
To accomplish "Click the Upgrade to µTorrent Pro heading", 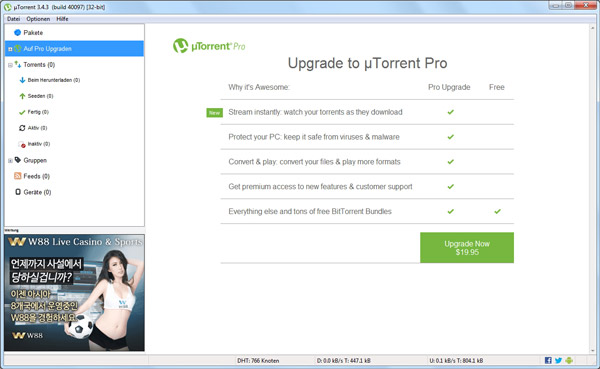I will (367, 63).
